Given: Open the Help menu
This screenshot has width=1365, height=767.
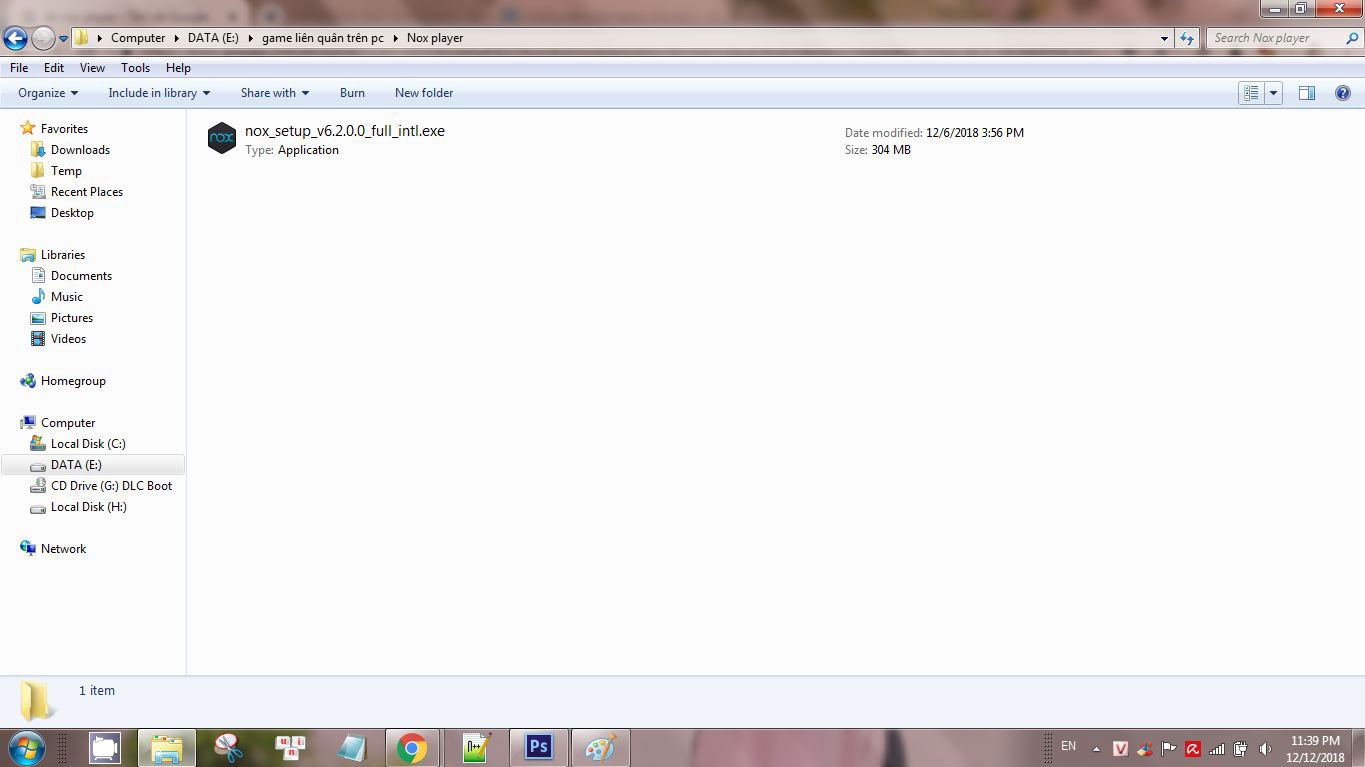Looking at the screenshot, I should [x=178, y=68].
